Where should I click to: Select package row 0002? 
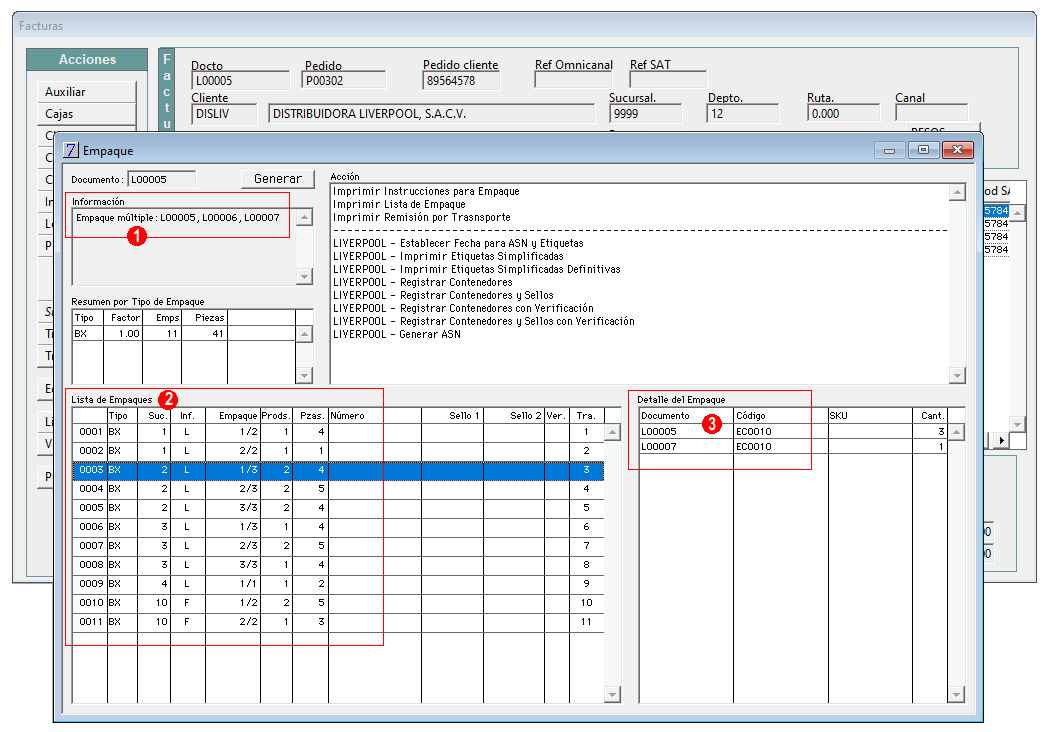tap(338, 451)
